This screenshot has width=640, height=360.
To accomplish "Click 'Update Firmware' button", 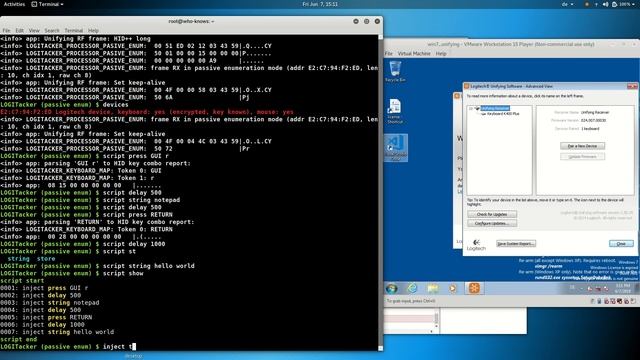I will (582, 156).
